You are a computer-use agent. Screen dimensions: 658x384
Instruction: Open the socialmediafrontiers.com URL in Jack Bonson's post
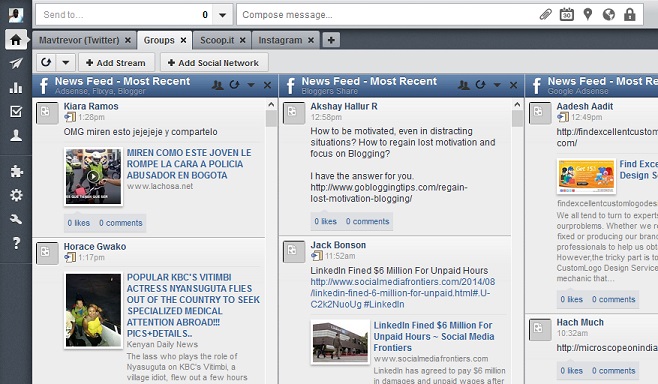(x=403, y=293)
